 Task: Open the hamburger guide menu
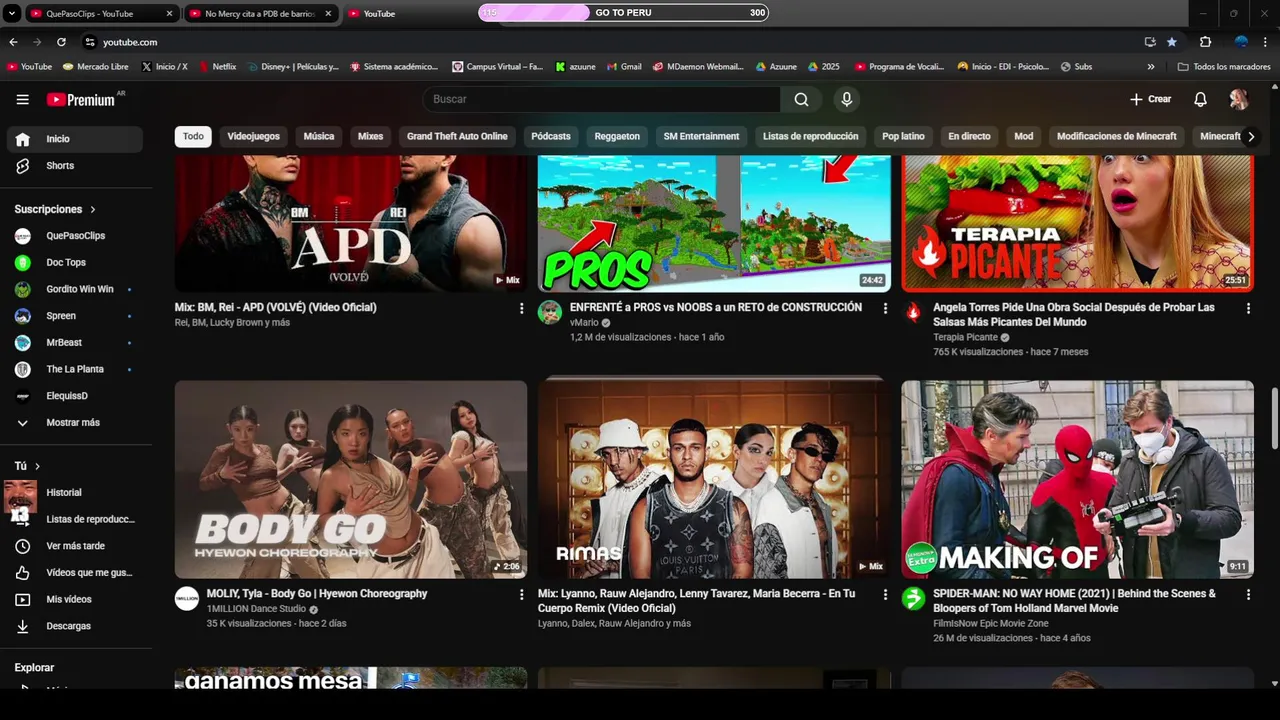point(22,99)
